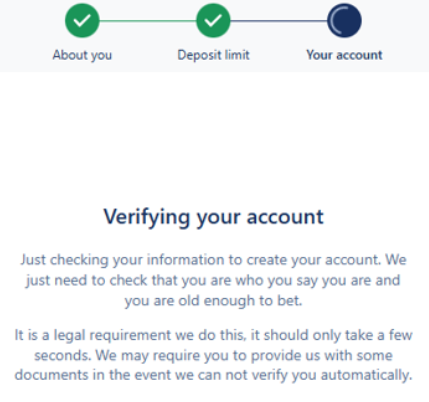Click the dark blue loading spinner circle
Viewport: 429px width, 402px height.
(344, 21)
